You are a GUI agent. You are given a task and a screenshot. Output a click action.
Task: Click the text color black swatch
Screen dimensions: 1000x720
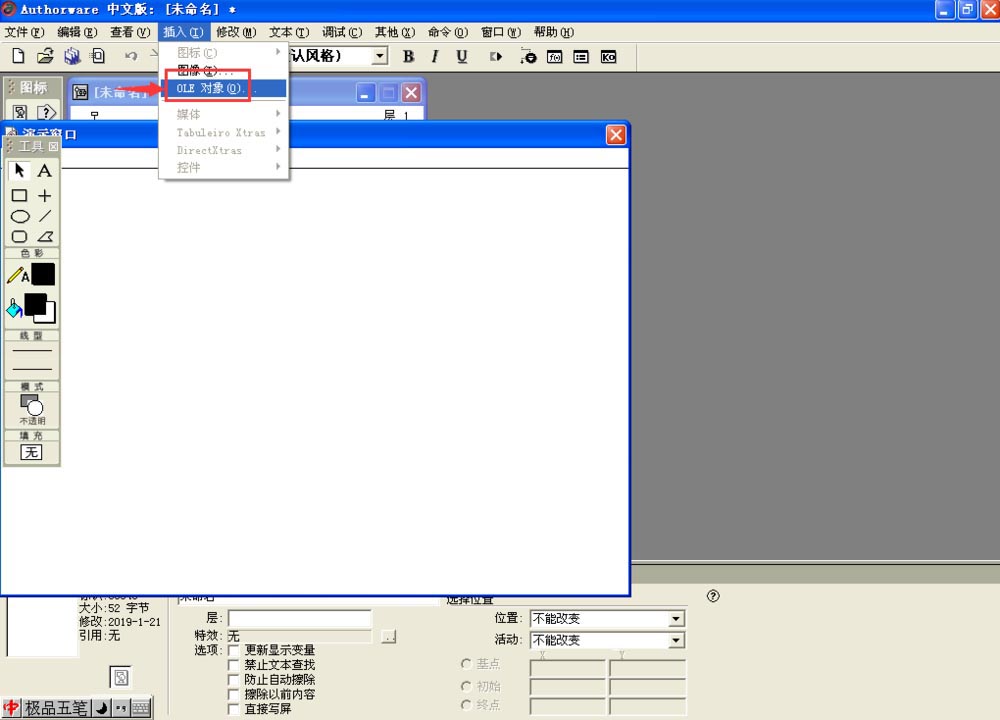[43, 274]
